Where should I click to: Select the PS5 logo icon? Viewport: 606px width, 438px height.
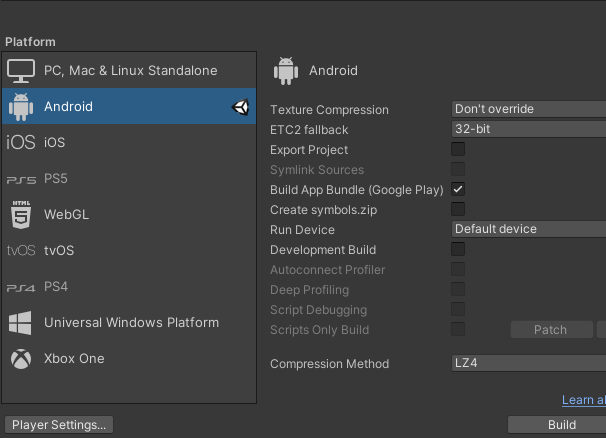coord(21,180)
